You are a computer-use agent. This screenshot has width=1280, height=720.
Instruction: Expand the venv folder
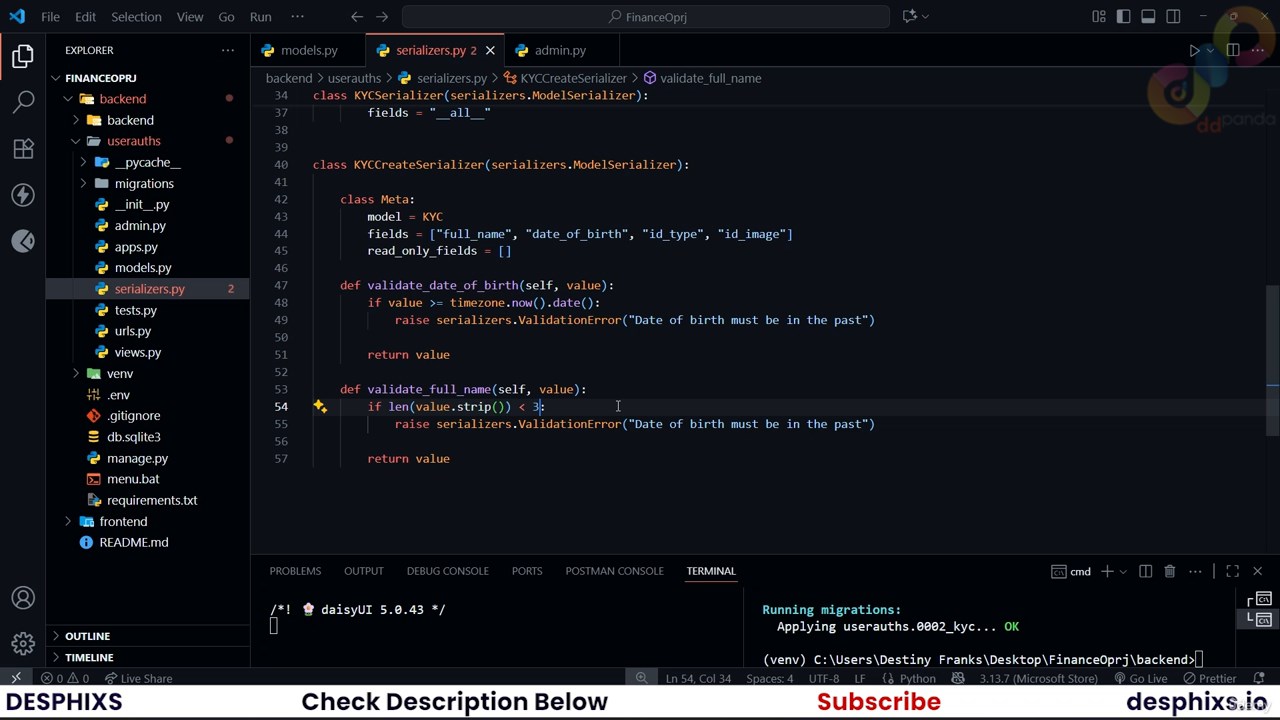pyautogui.click(x=76, y=373)
